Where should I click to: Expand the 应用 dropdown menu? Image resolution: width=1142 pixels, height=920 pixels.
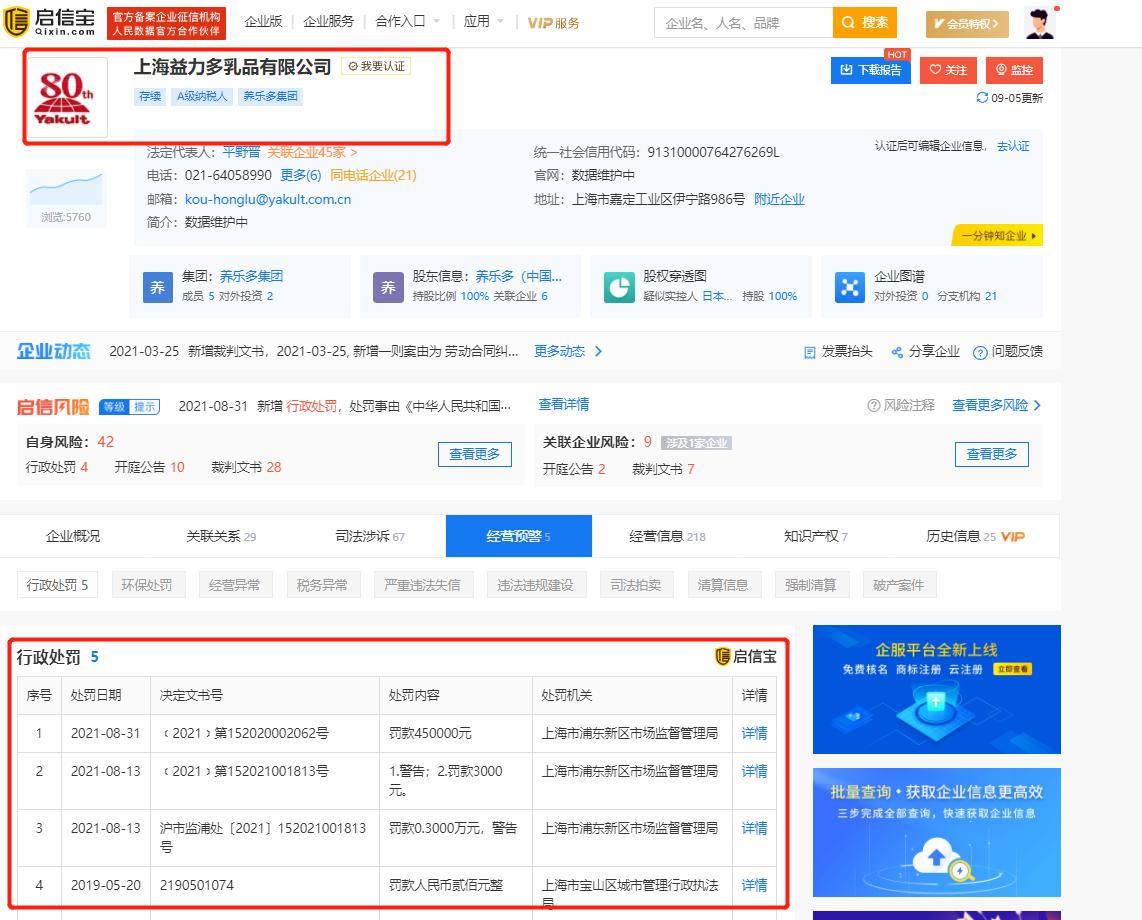tap(479, 20)
